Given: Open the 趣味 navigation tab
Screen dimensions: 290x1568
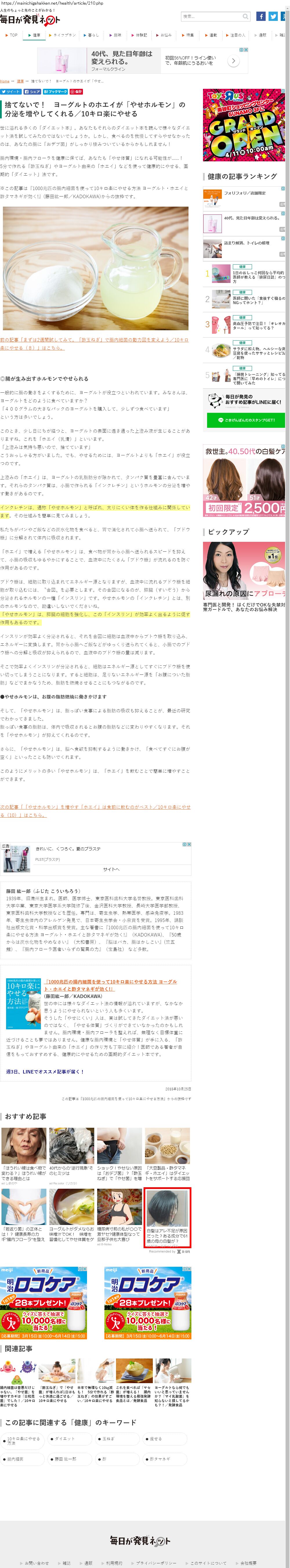Looking at the screenshot, I should tap(115, 35).
